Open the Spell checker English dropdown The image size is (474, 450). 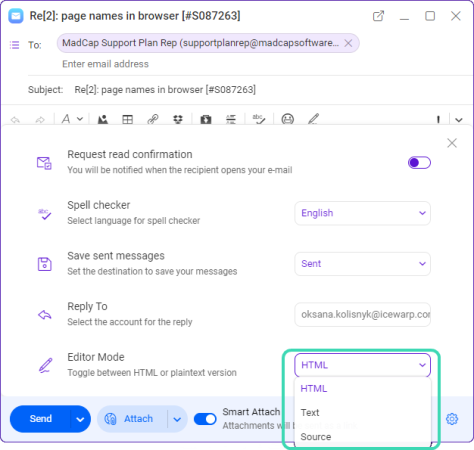coord(363,213)
